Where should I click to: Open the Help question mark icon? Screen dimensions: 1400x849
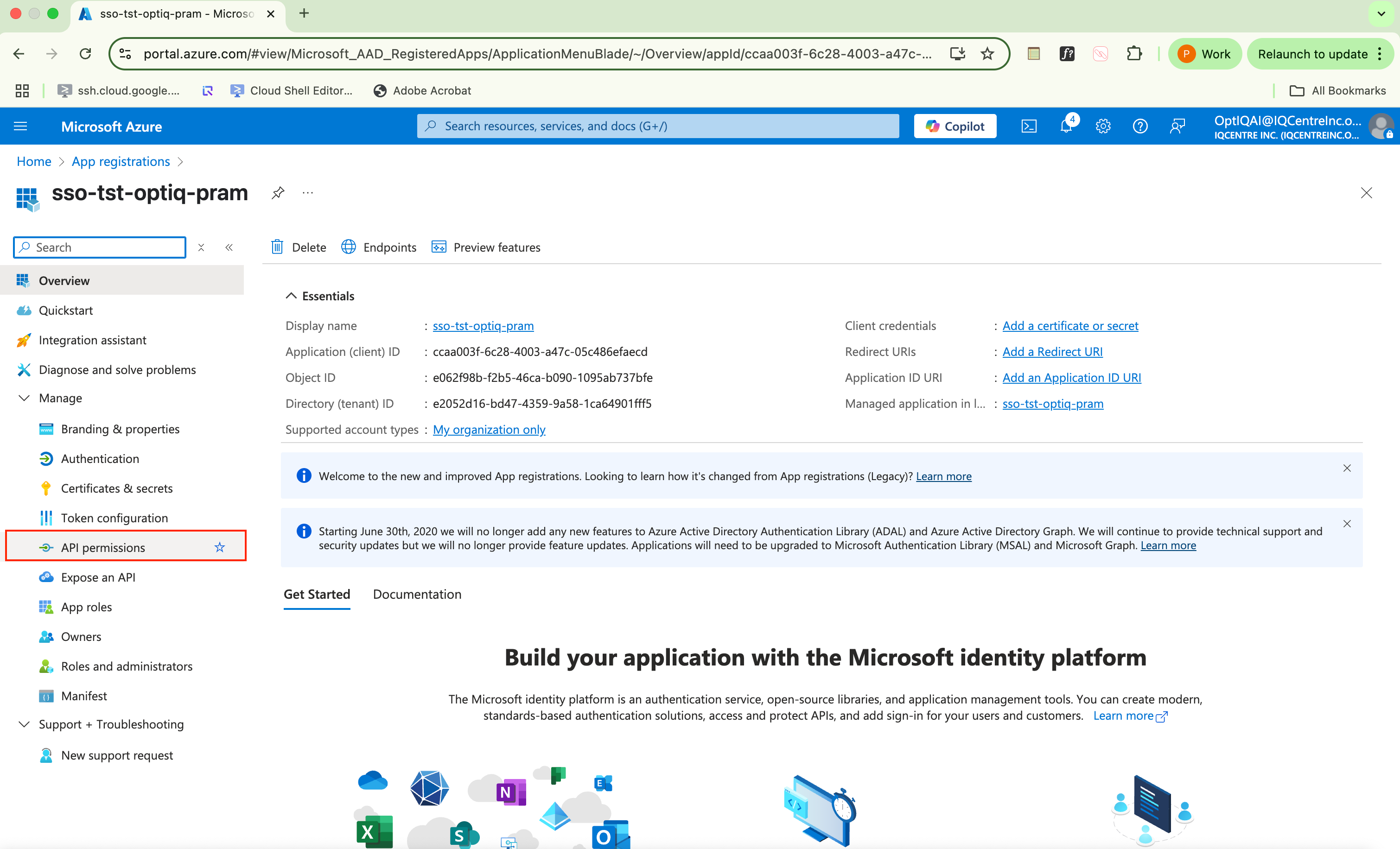point(1140,126)
